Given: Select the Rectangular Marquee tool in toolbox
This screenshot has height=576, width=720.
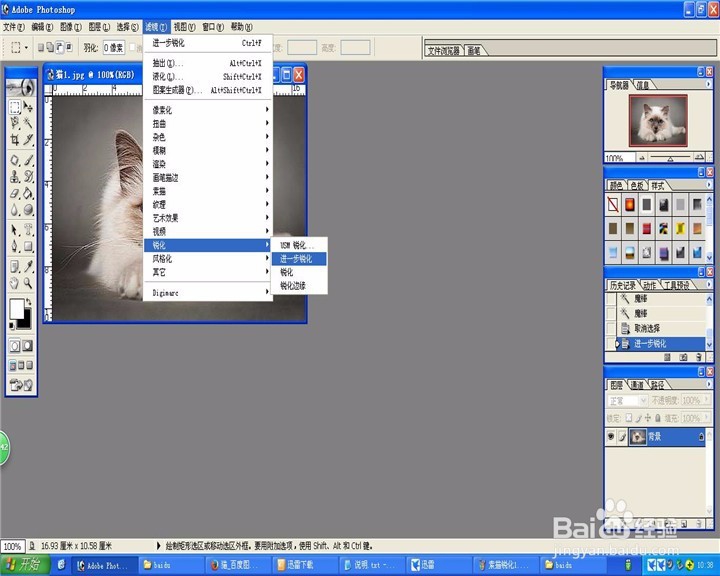Looking at the screenshot, I should pos(15,107).
